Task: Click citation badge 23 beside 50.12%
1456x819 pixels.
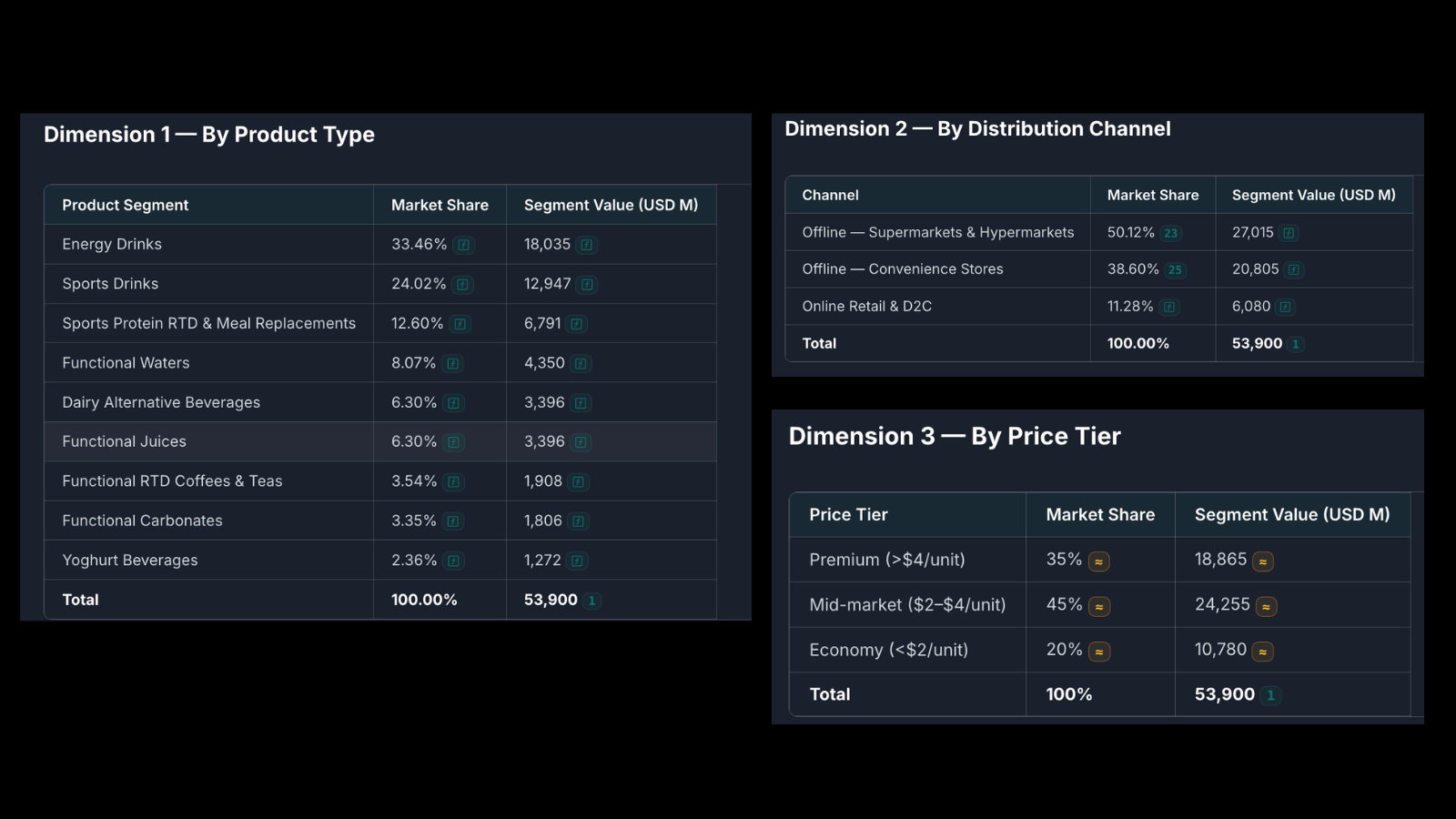Action: coord(1171,233)
